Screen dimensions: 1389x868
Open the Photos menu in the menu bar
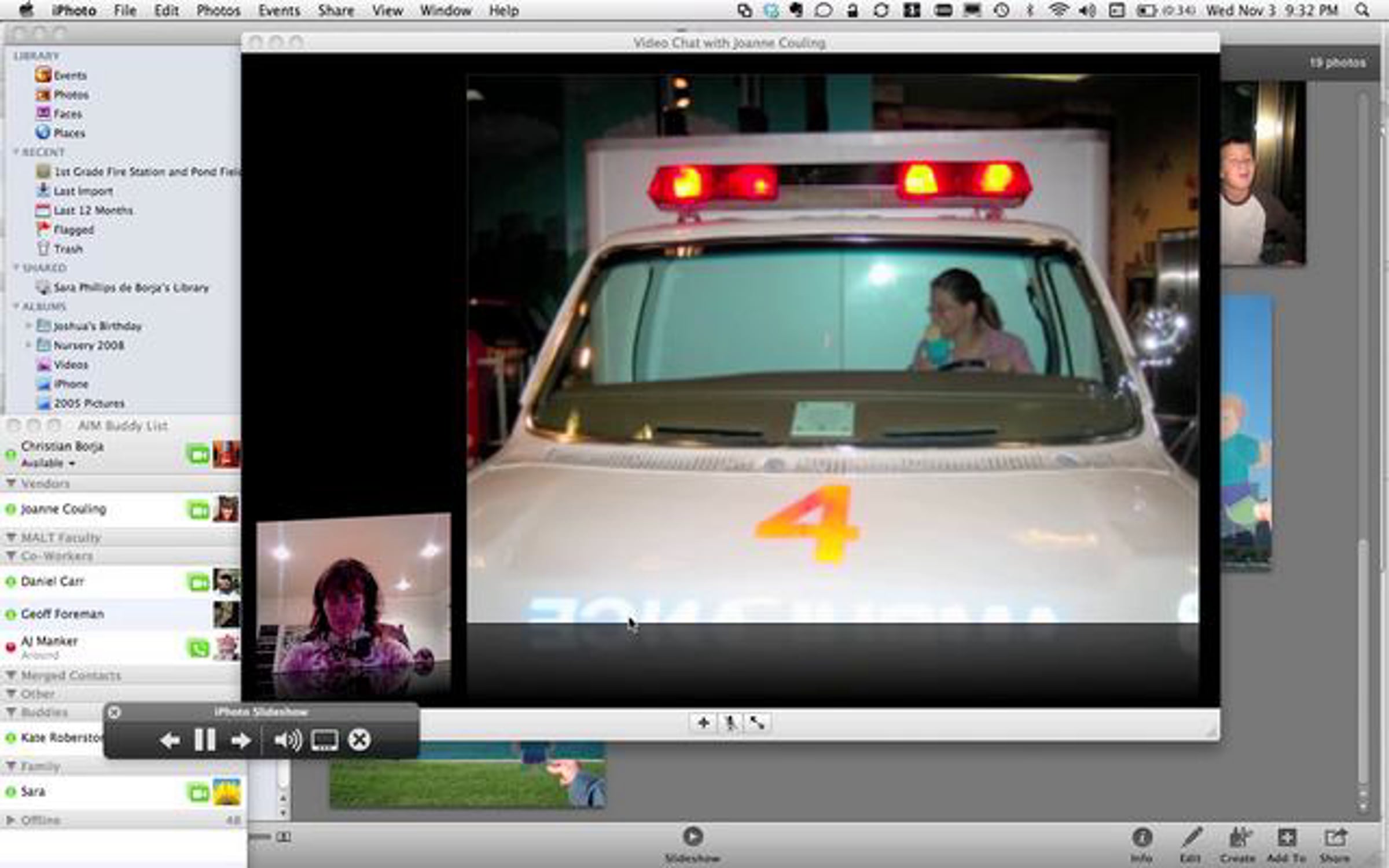point(218,10)
